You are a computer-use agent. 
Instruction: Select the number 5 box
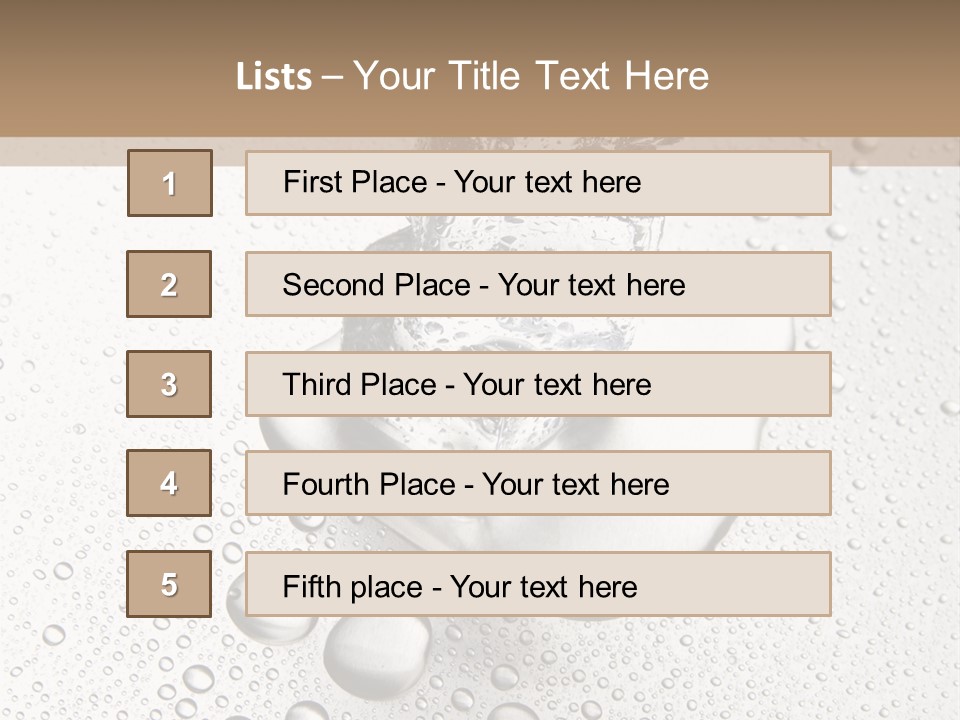[169, 584]
